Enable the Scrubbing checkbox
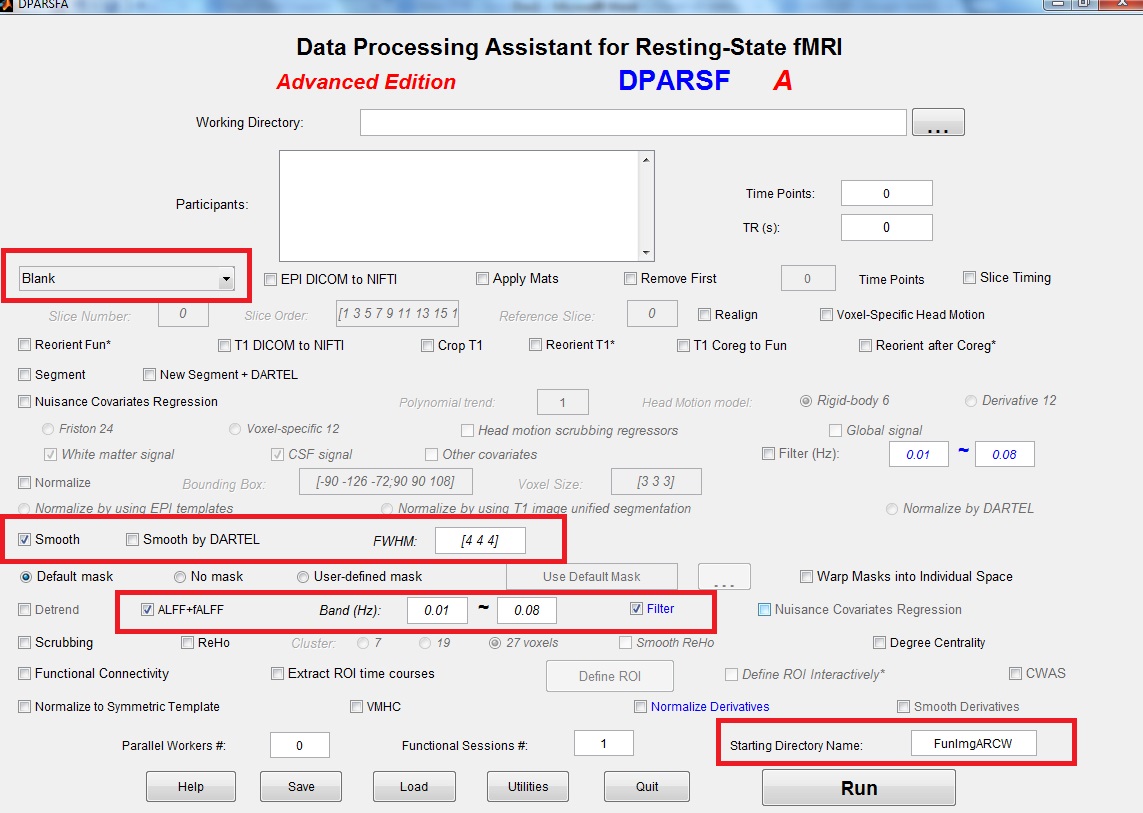Screen dimensions: 1143x813 pyautogui.click(x=25, y=642)
